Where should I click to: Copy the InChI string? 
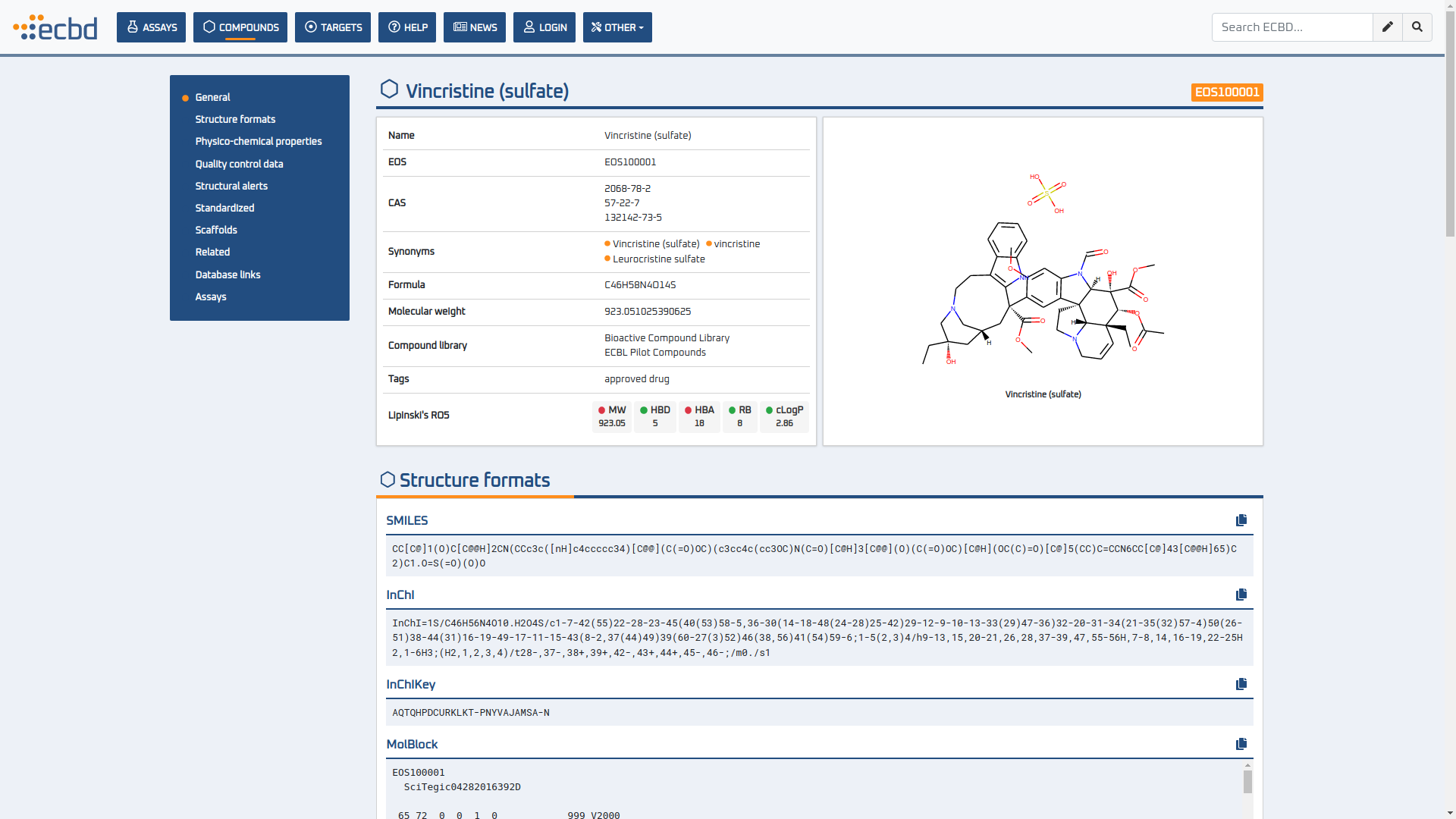[1241, 595]
